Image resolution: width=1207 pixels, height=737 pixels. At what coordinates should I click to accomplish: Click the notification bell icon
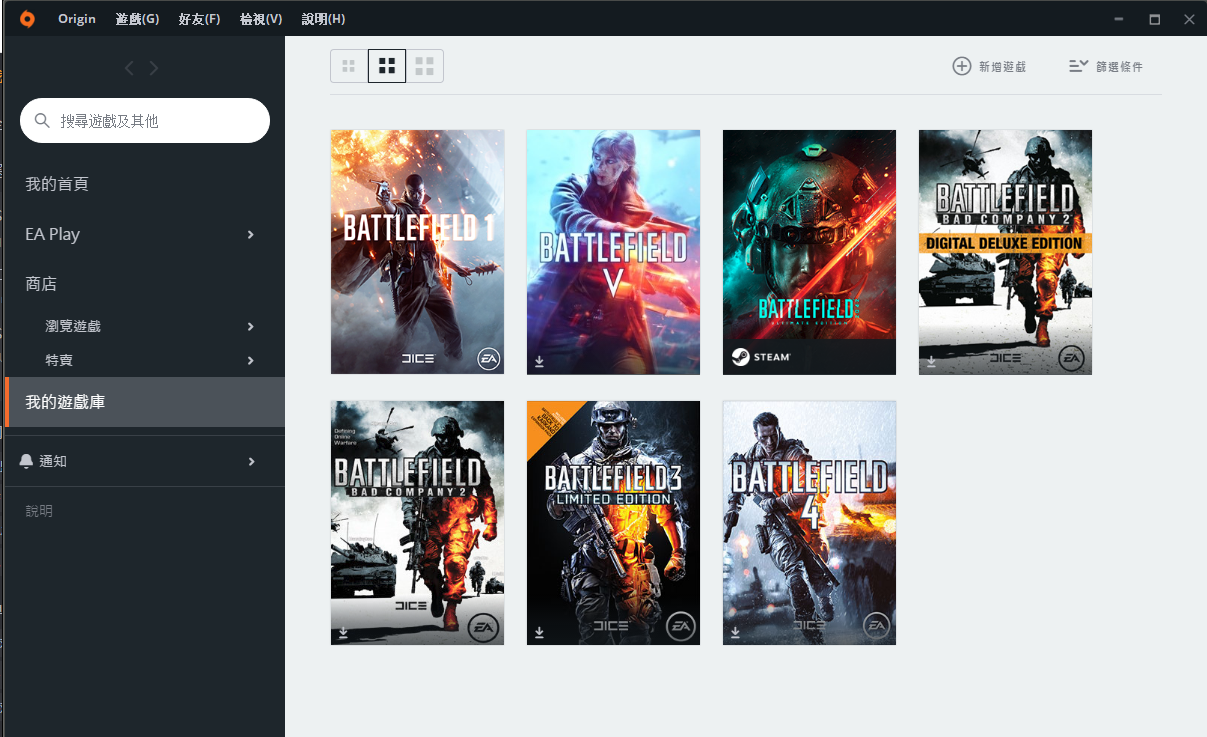click(27, 461)
